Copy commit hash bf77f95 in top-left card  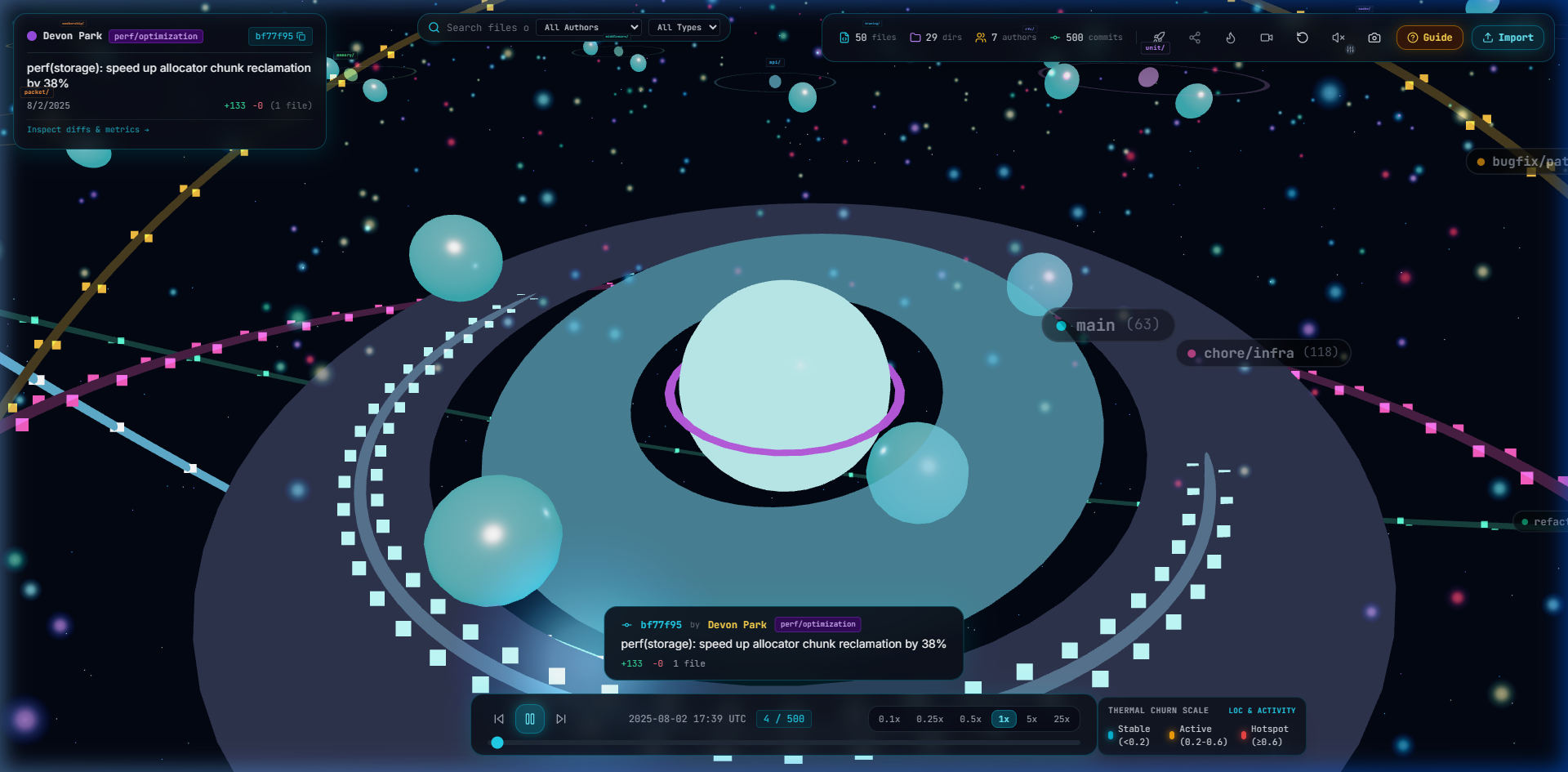[301, 36]
